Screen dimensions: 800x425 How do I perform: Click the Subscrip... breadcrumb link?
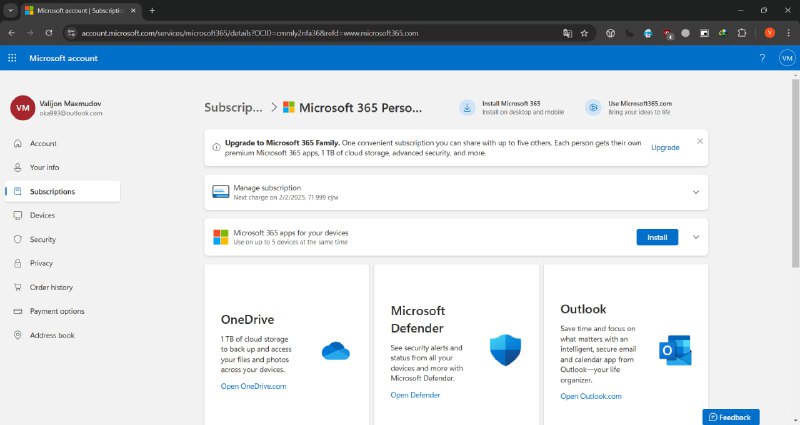(233, 108)
